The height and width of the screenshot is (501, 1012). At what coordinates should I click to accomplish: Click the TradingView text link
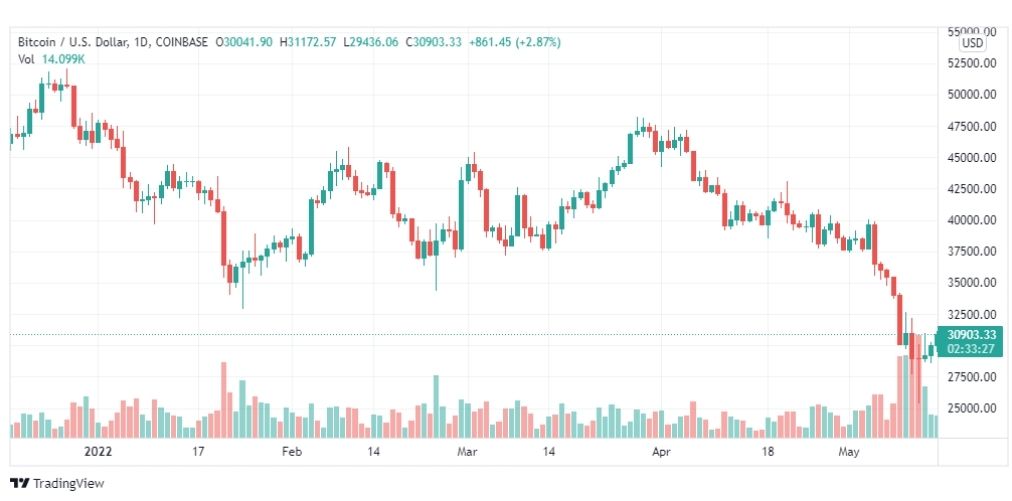68,484
